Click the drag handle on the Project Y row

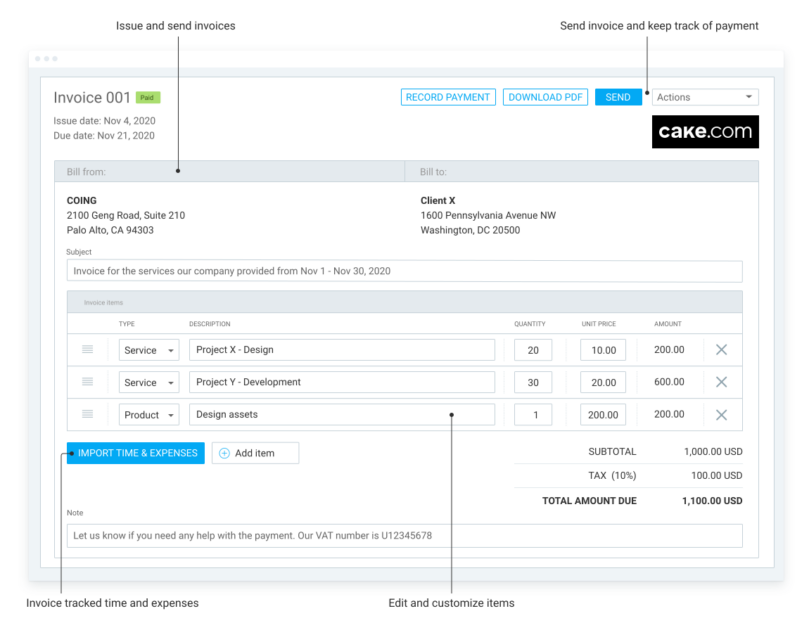[87, 381]
